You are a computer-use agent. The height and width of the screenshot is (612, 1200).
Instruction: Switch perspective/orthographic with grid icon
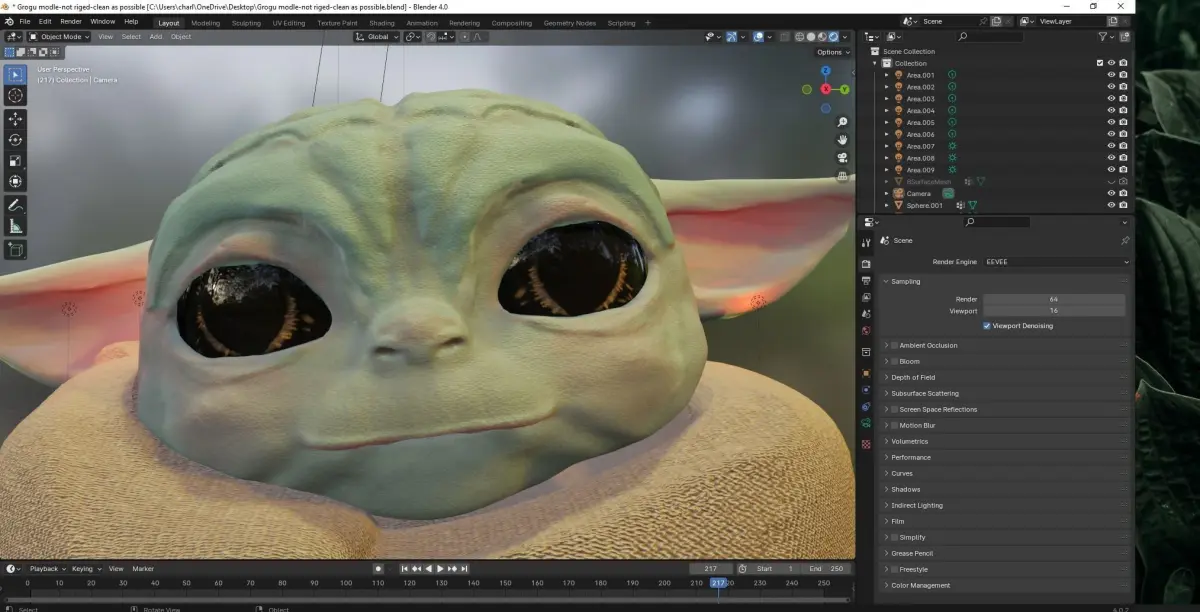pyautogui.click(x=842, y=176)
